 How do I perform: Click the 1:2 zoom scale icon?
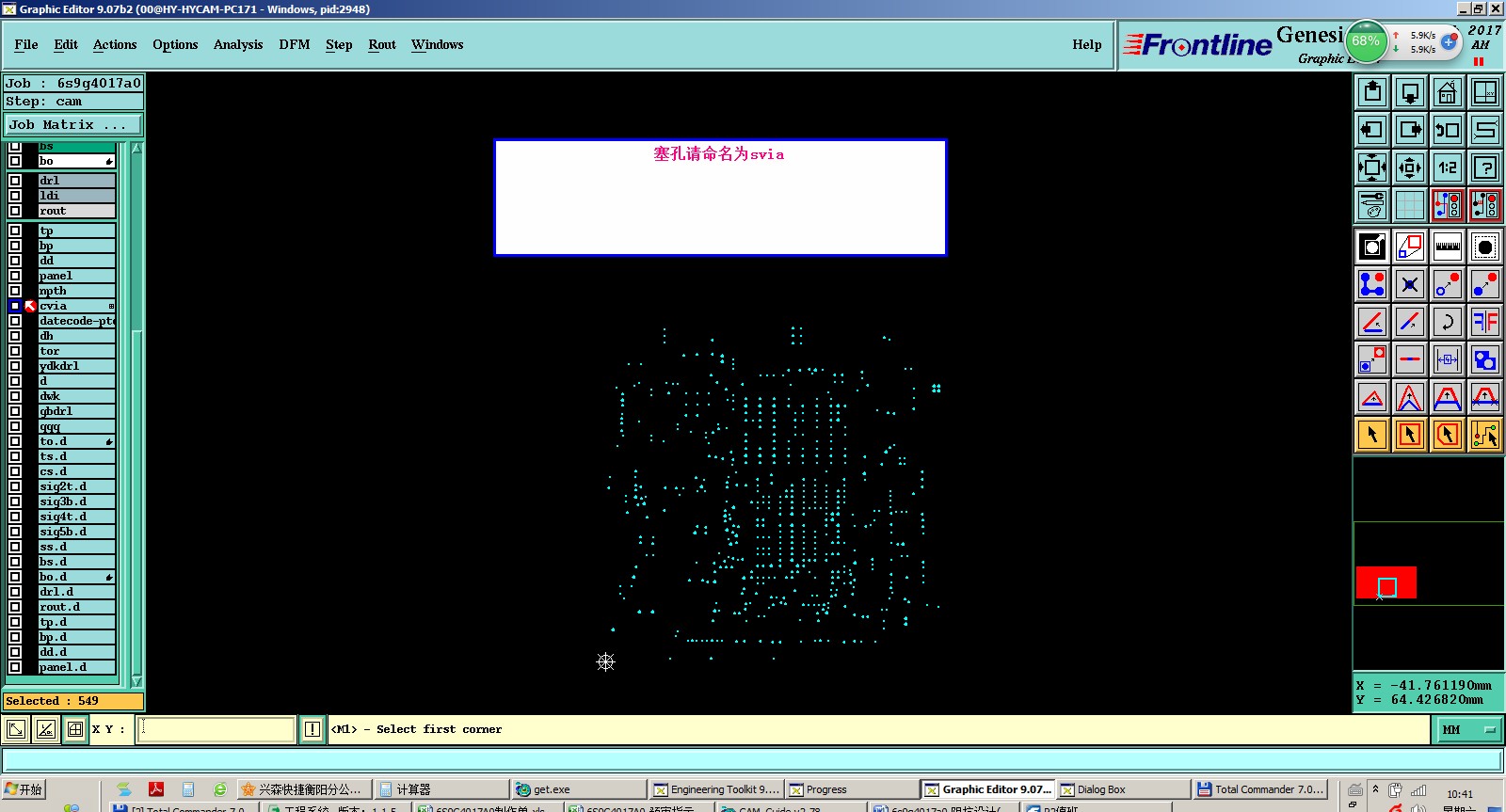(x=1448, y=167)
